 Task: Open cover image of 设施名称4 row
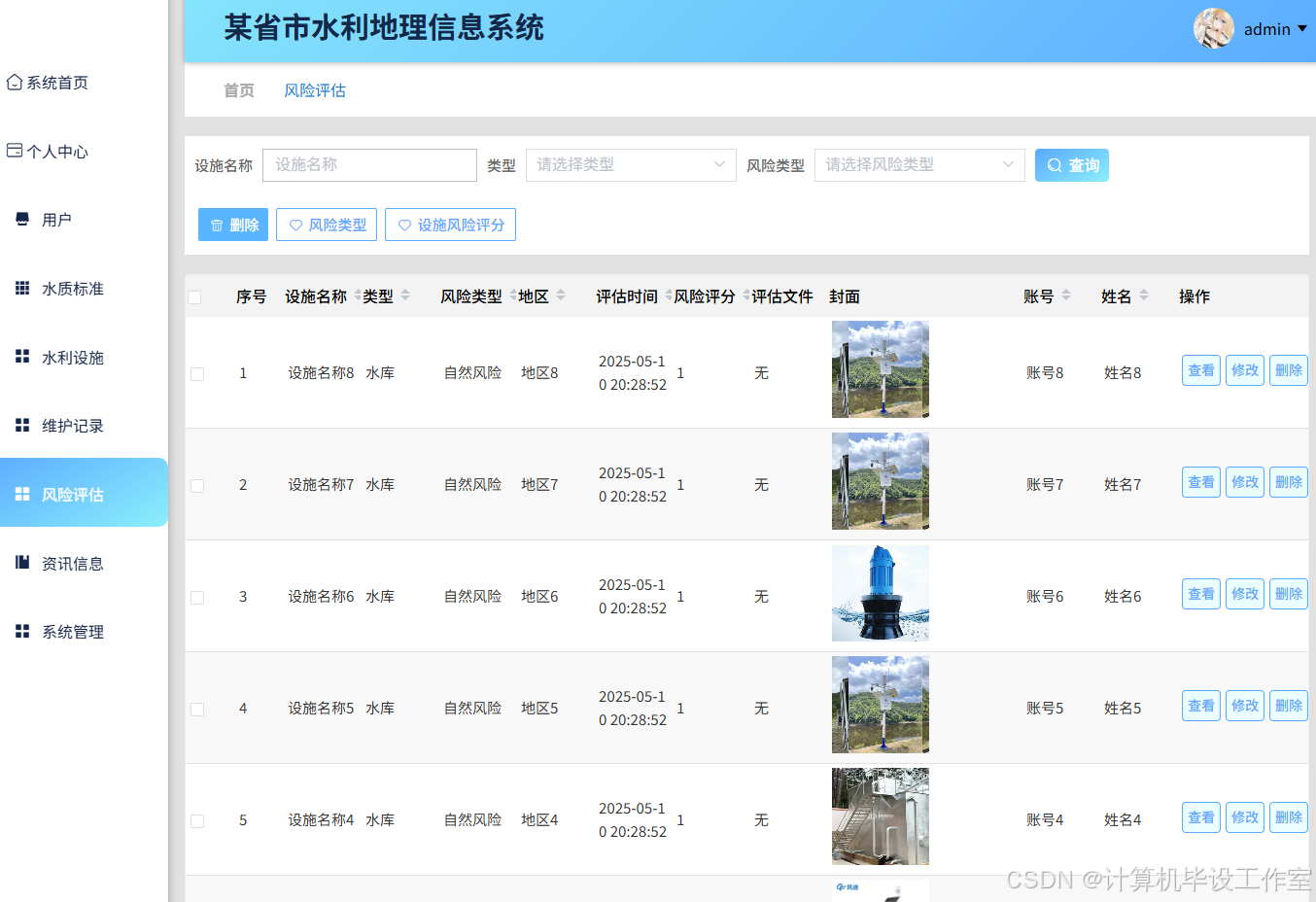[x=881, y=816]
